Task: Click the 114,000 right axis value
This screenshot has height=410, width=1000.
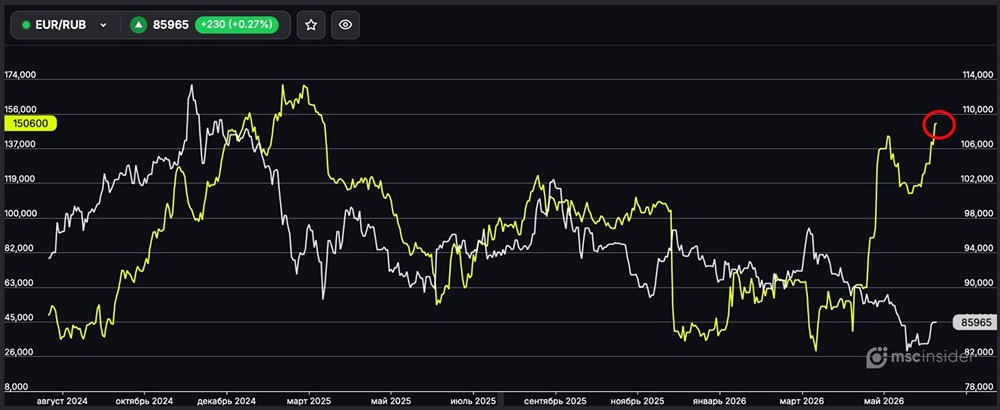Action: [x=976, y=75]
